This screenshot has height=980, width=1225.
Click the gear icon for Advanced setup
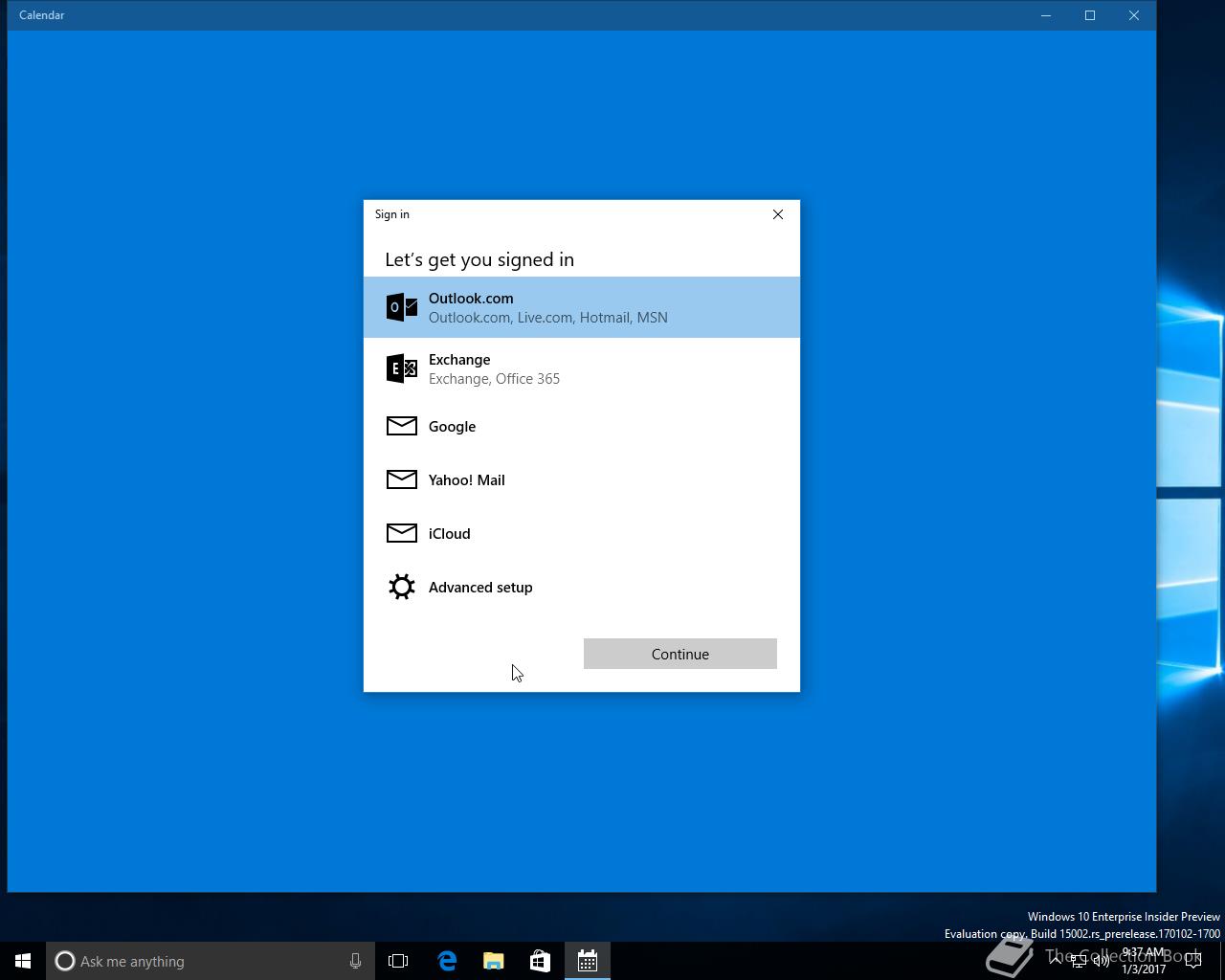click(x=402, y=587)
